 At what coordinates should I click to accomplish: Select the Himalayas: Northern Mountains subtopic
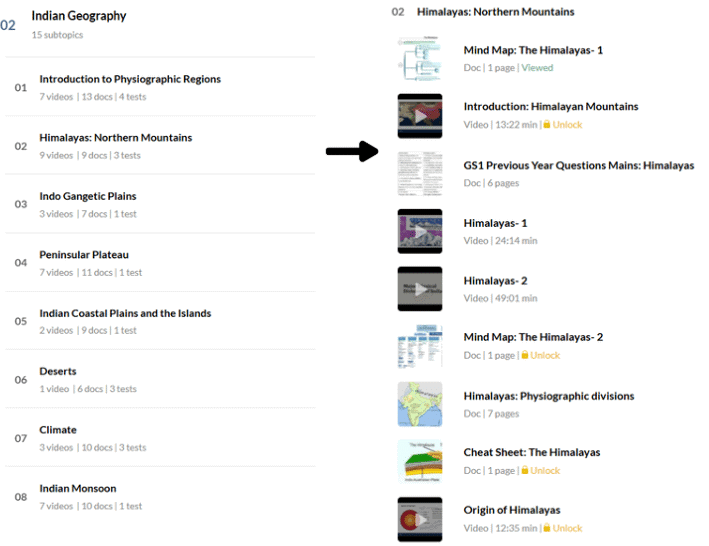point(160,146)
